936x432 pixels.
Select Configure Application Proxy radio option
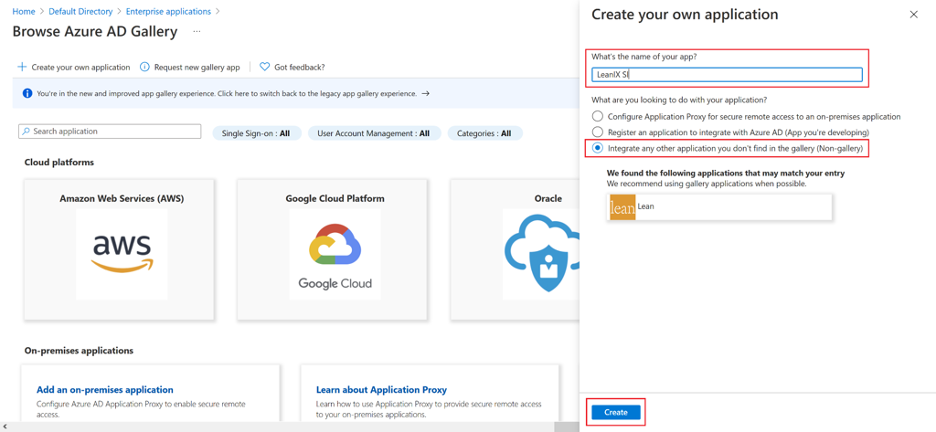click(597, 116)
